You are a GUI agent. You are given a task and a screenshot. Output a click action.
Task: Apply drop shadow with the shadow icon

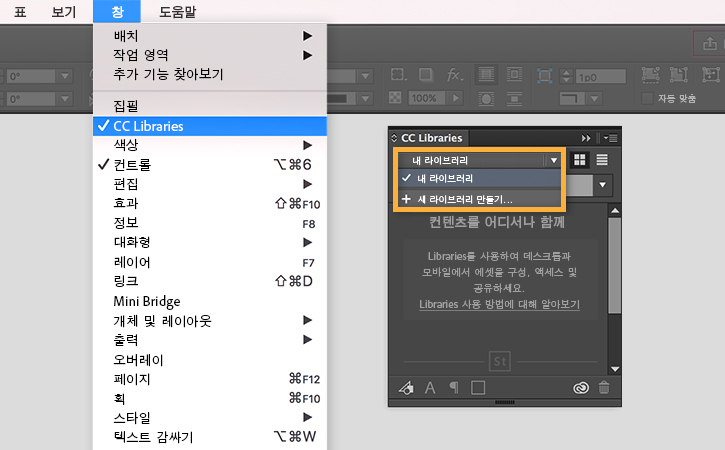click(426, 74)
